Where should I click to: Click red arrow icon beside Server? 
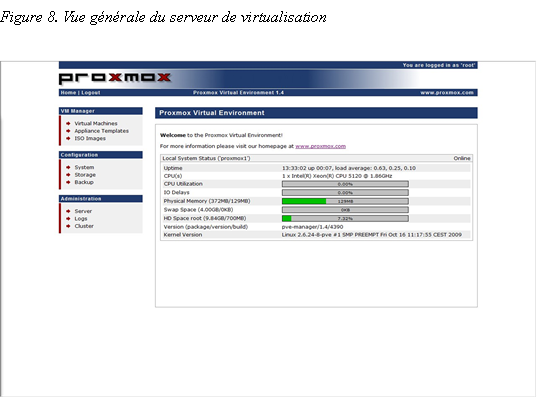pos(68,211)
